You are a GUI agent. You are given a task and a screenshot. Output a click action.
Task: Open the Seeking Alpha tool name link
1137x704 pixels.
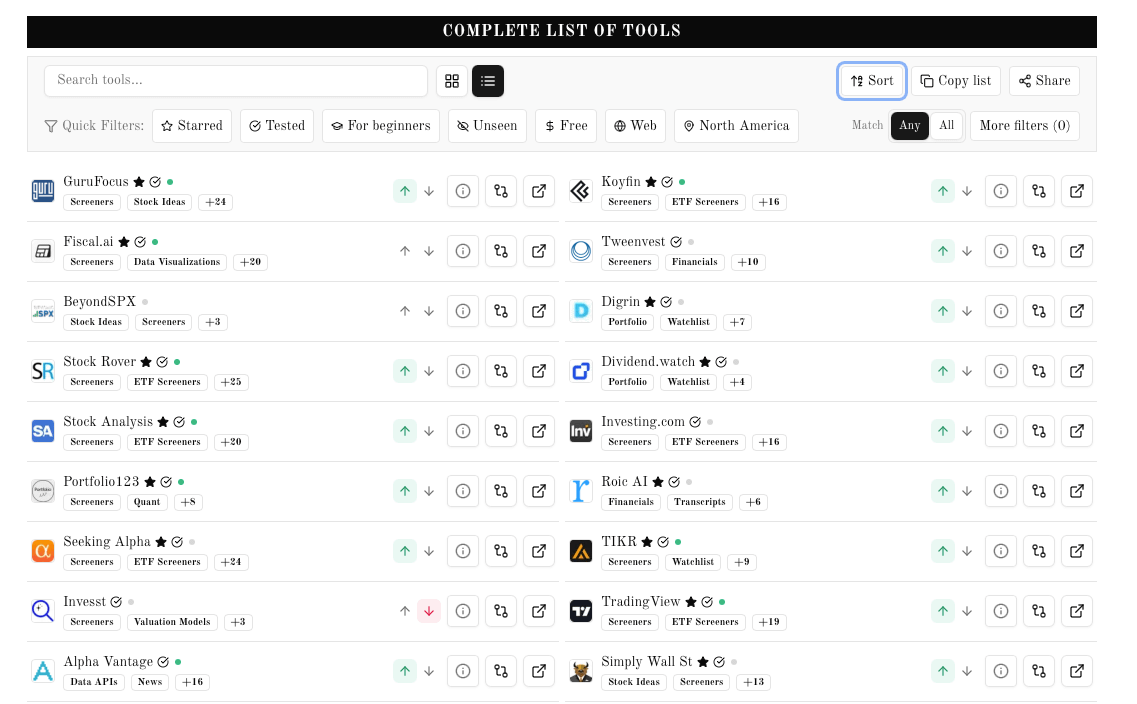coord(107,542)
